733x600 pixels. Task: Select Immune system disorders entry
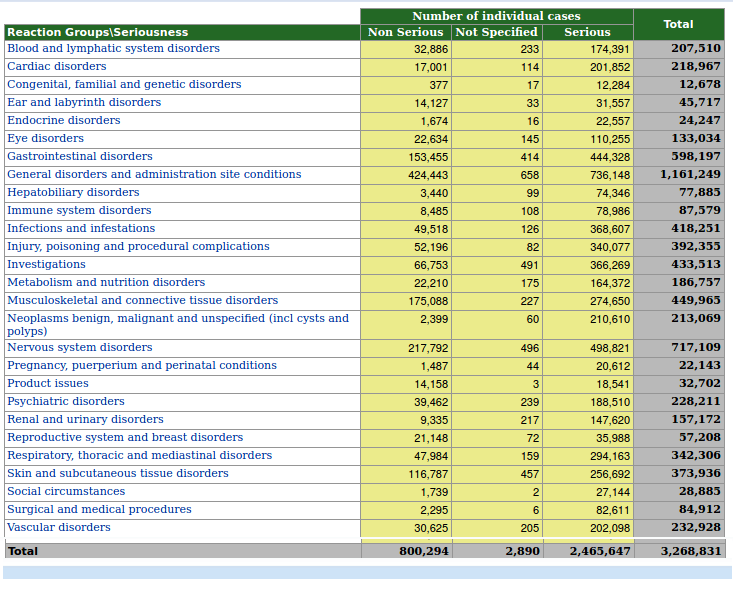[79, 211]
